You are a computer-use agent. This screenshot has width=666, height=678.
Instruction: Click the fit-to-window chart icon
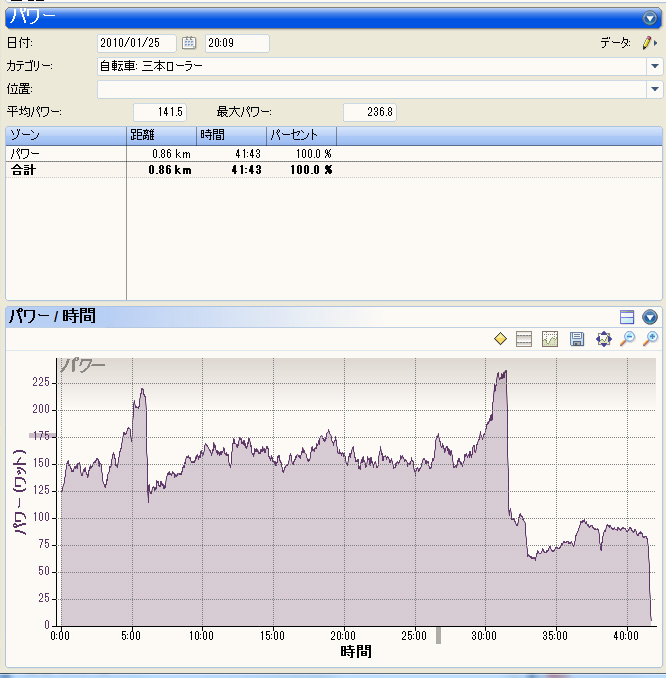point(604,339)
